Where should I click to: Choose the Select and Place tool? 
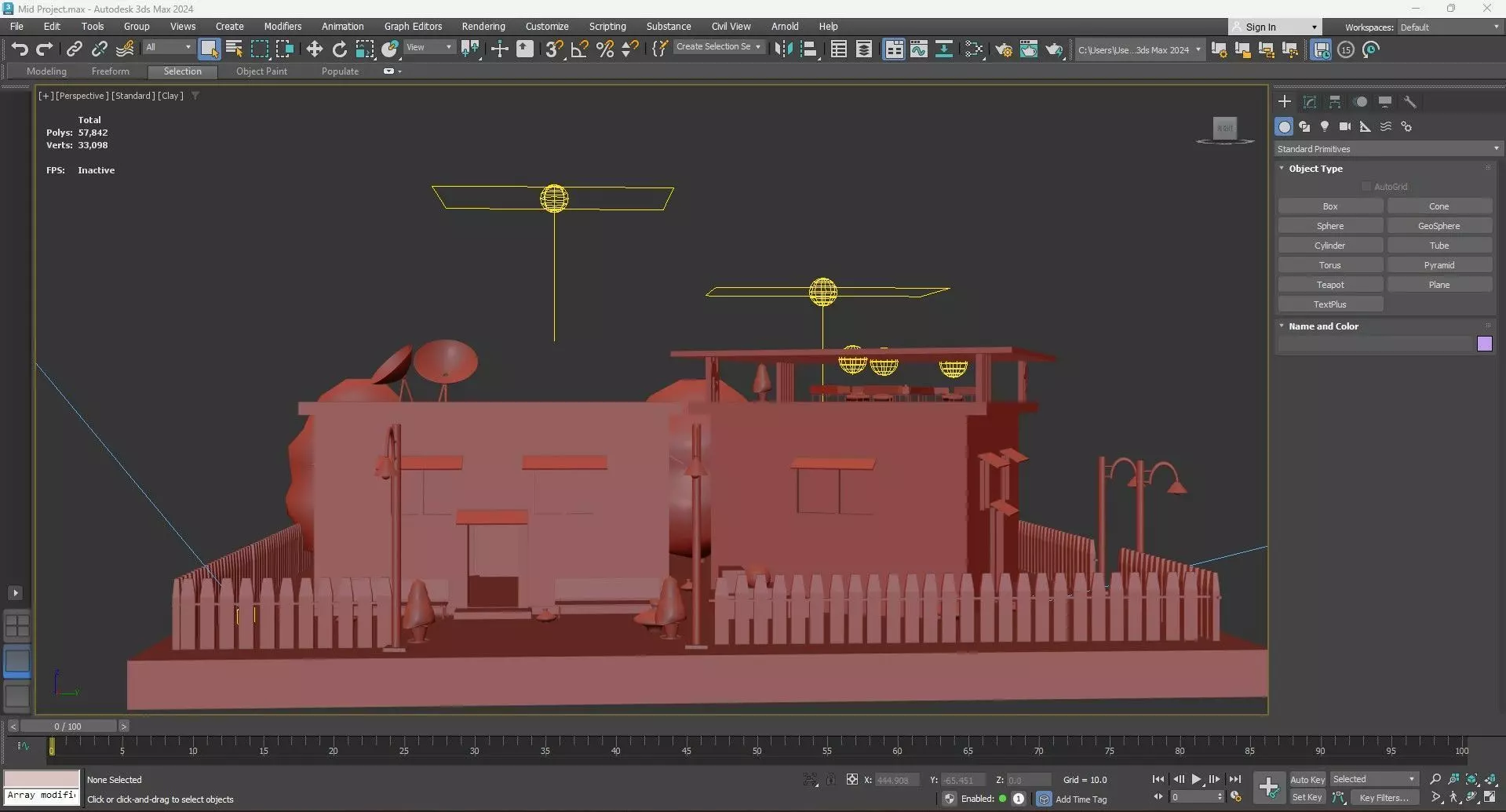point(389,49)
